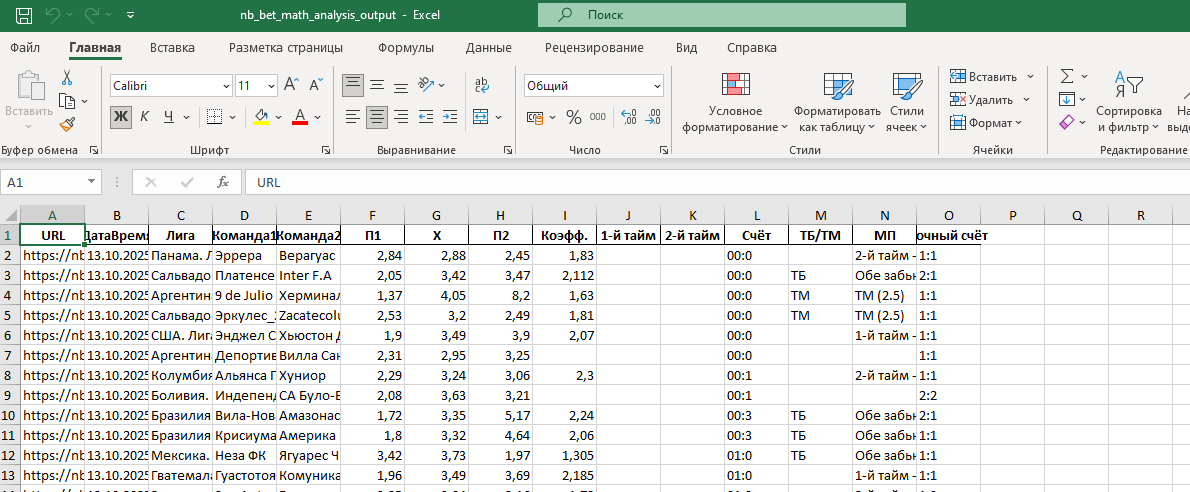Click the Increase font size icon
The image size is (1190, 492).
(291, 86)
